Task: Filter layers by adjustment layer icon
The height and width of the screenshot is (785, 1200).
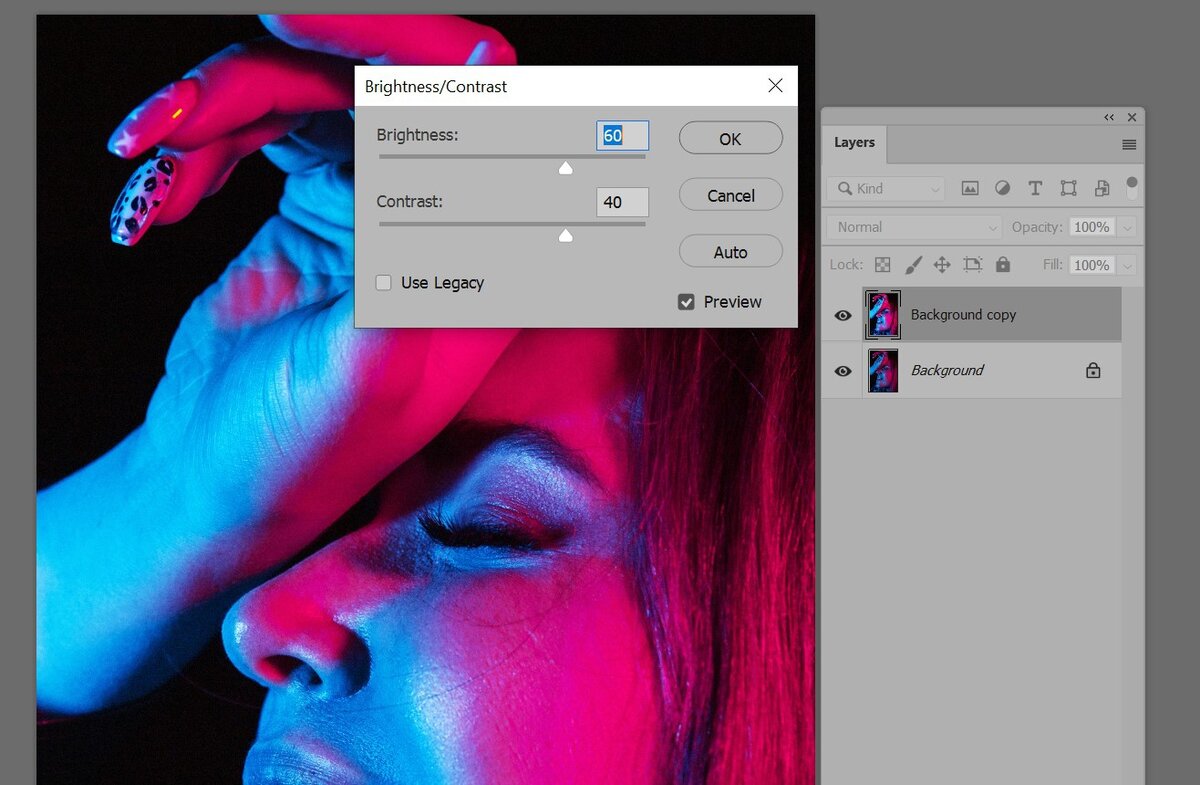Action: click(1002, 188)
